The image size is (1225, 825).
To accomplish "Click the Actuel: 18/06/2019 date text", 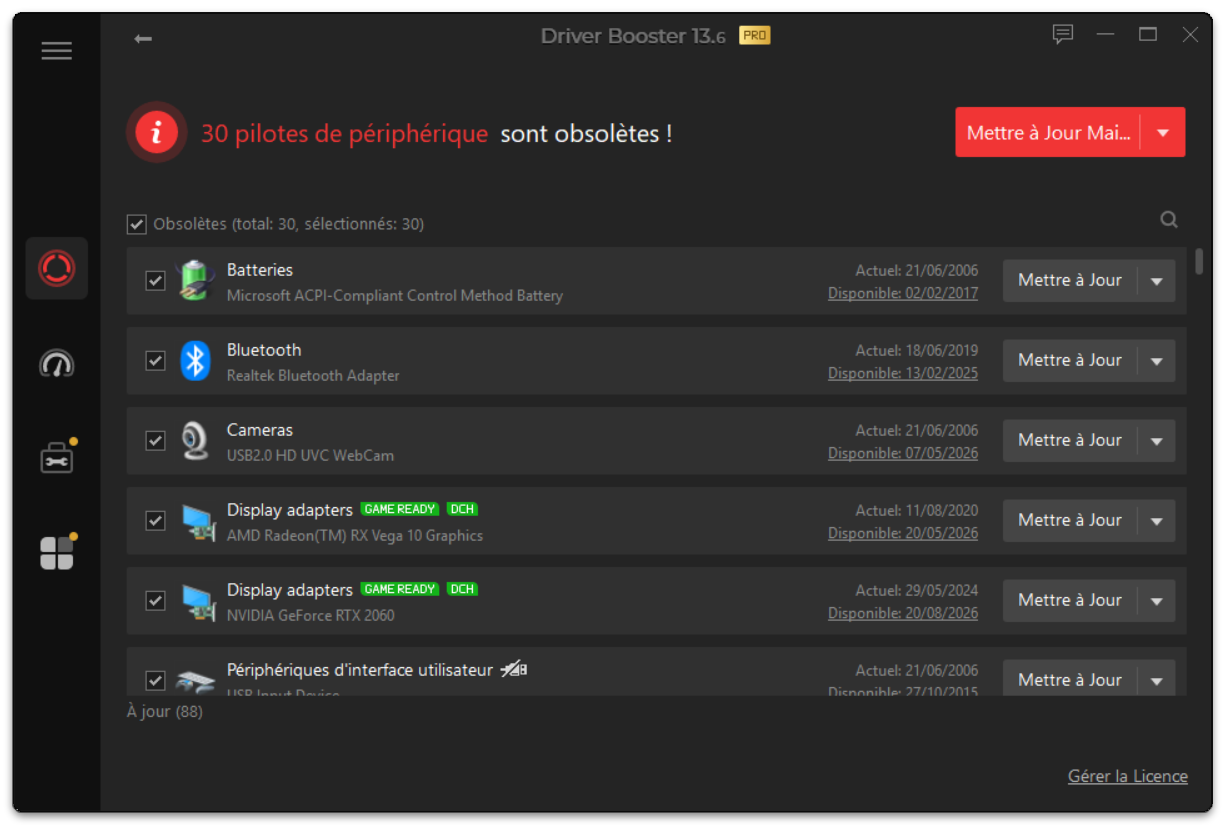I will click(917, 351).
